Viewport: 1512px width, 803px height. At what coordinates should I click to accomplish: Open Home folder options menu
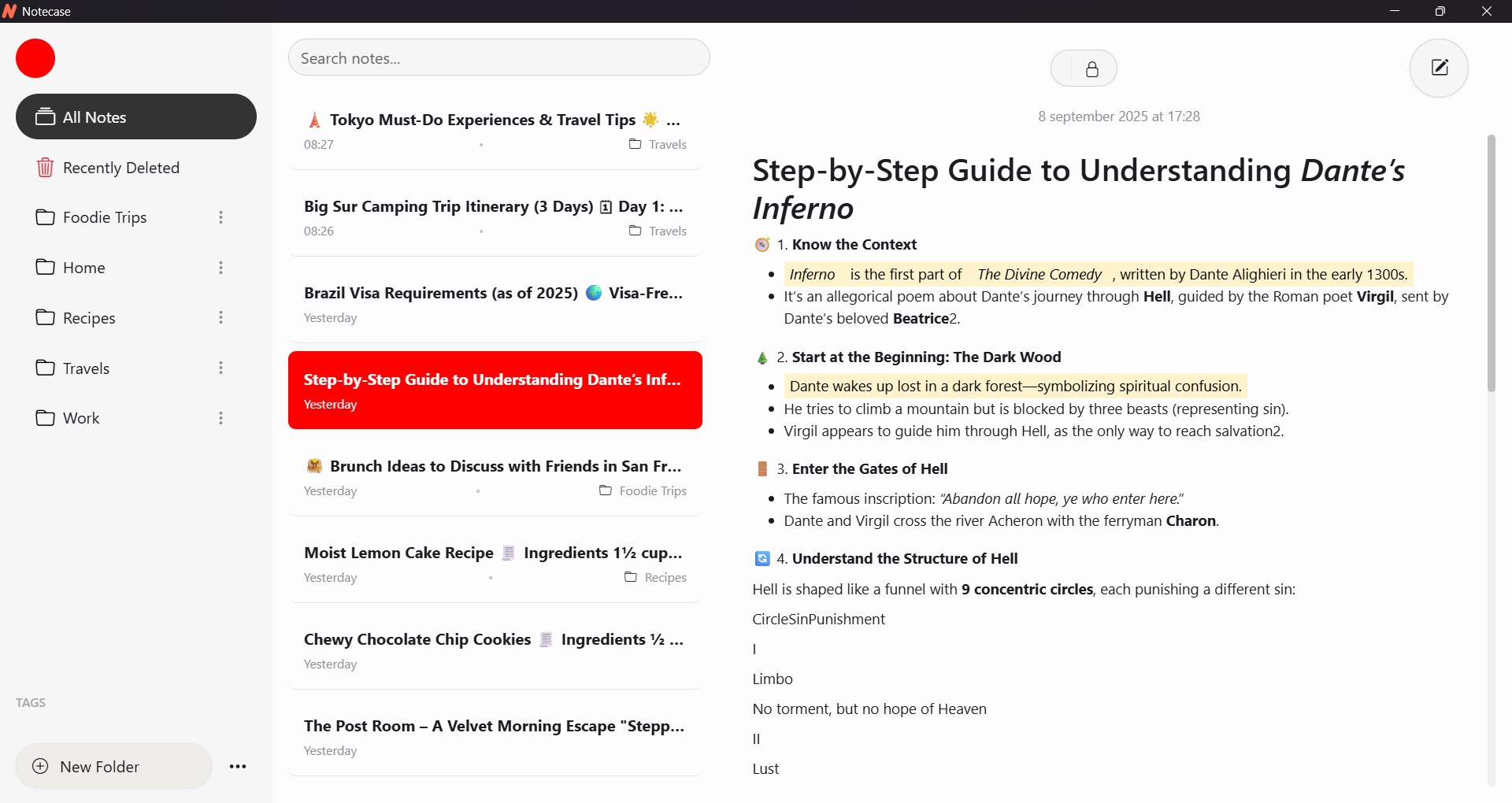[221, 268]
